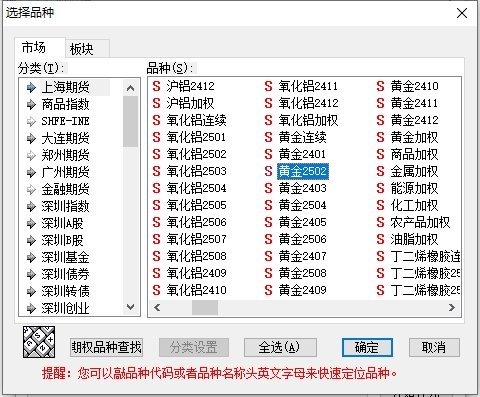
Task: Click arrow icon beside 深圳转债
Action: click(31, 291)
